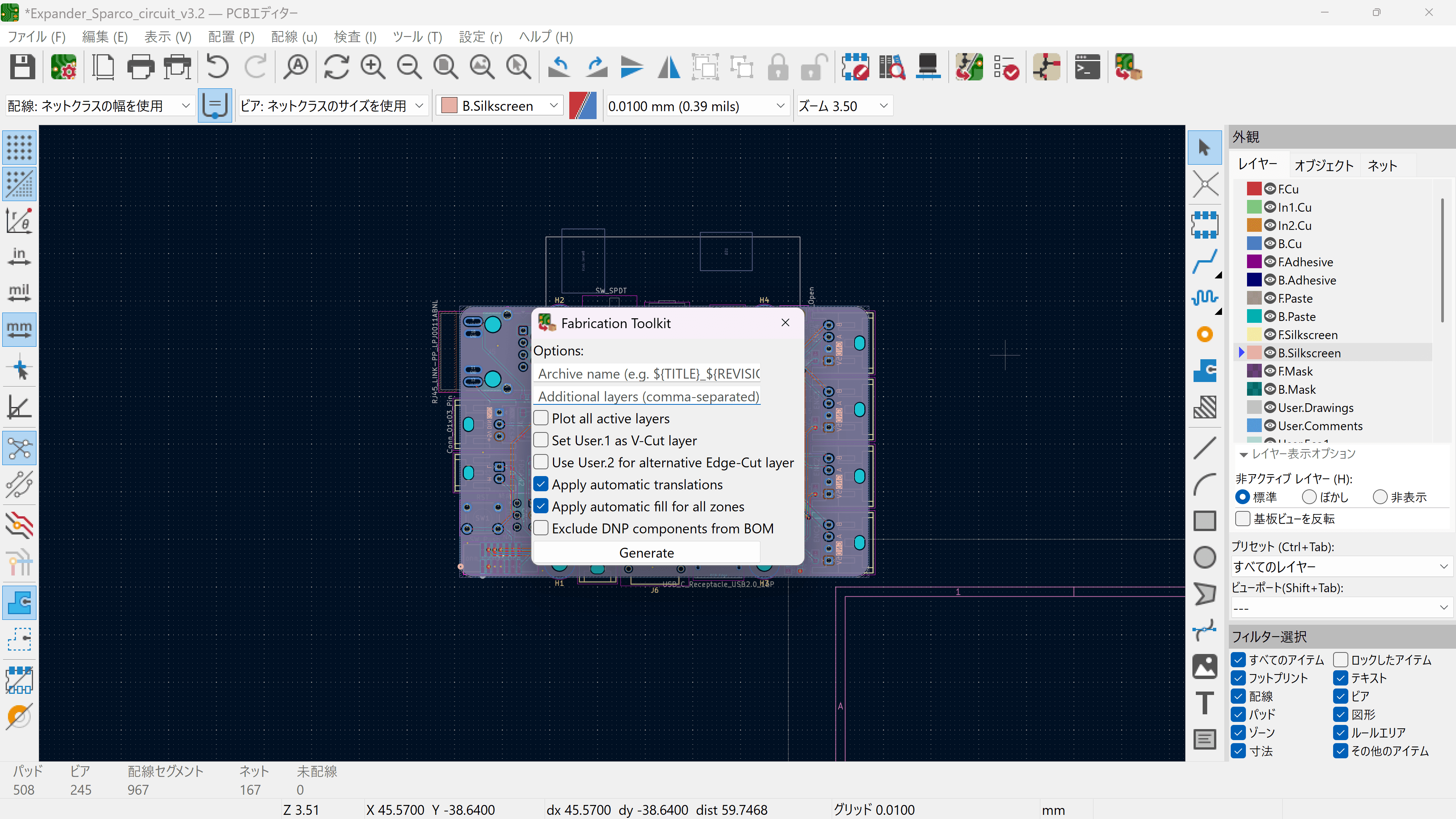
Task: Toggle ratsnest display icon
Action: tap(19, 448)
